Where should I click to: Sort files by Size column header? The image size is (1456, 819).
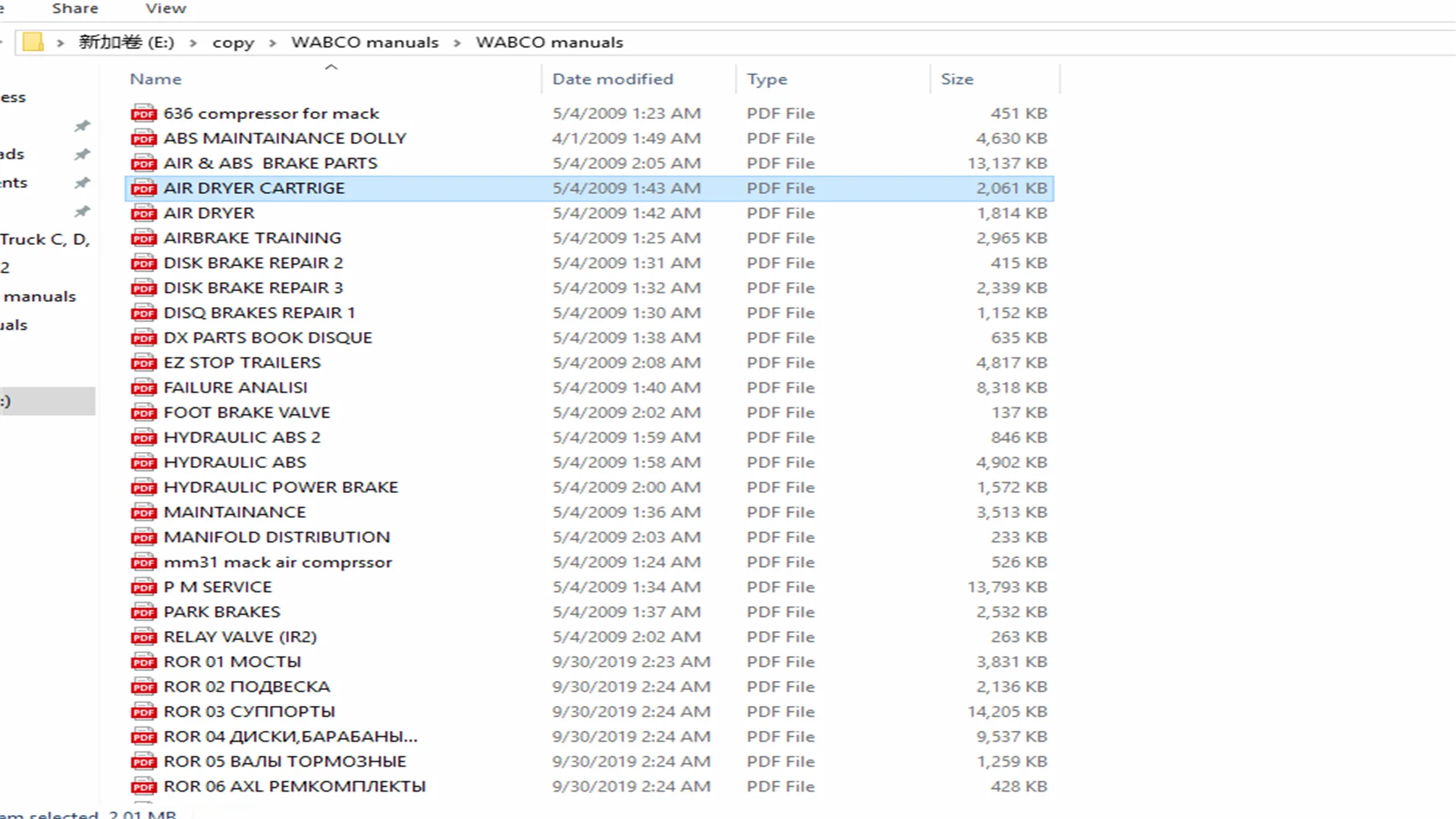click(x=957, y=79)
